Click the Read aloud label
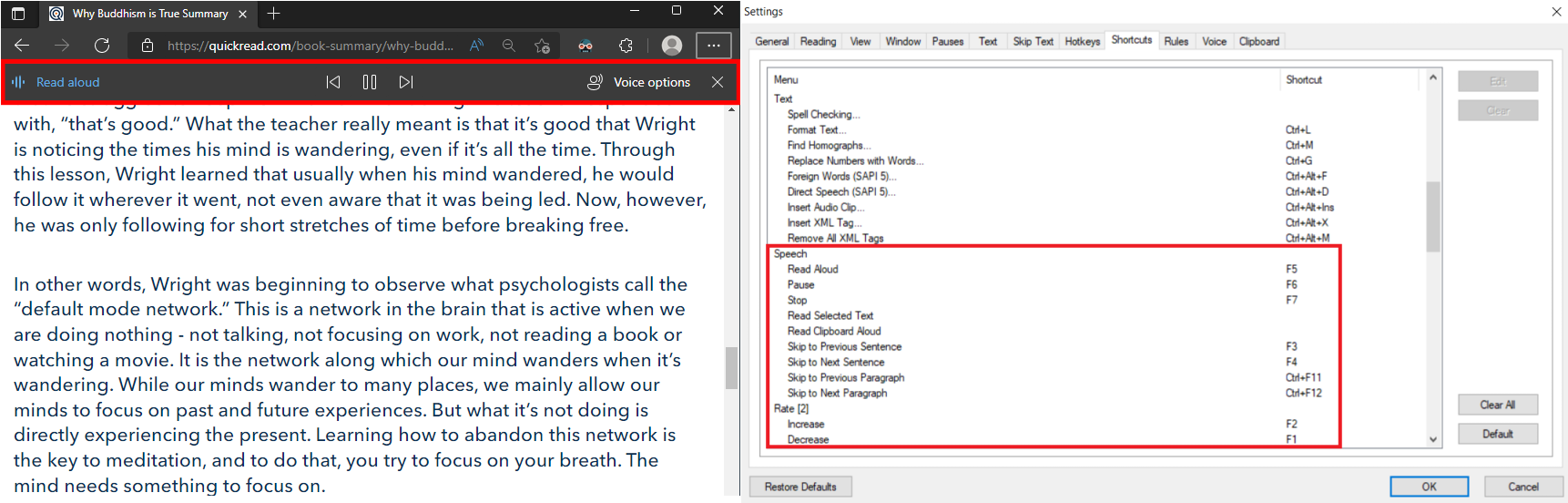 click(x=67, y=82)
